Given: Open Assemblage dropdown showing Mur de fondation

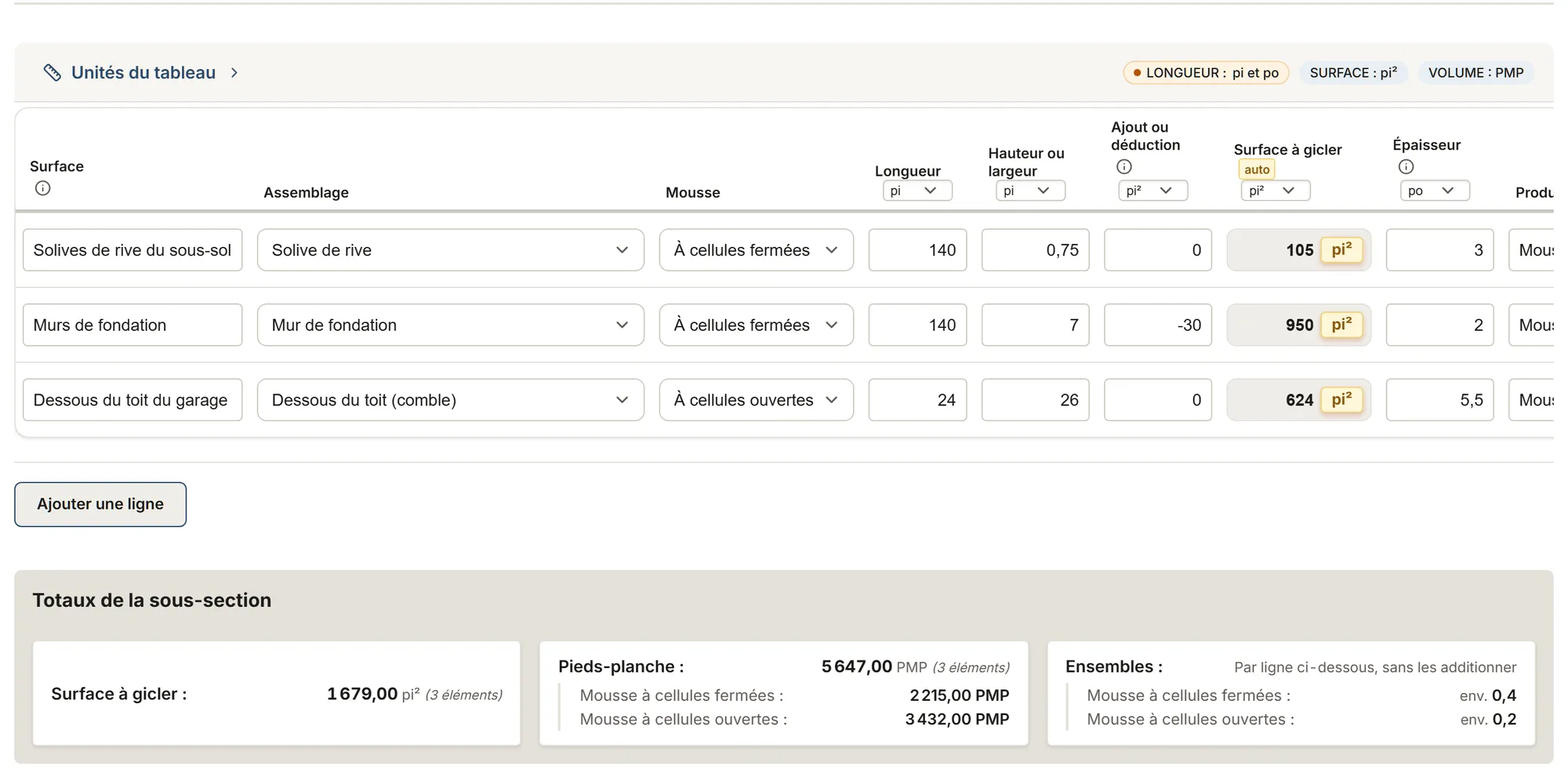Looking at the screenshot, I should [x=451, y=325].
